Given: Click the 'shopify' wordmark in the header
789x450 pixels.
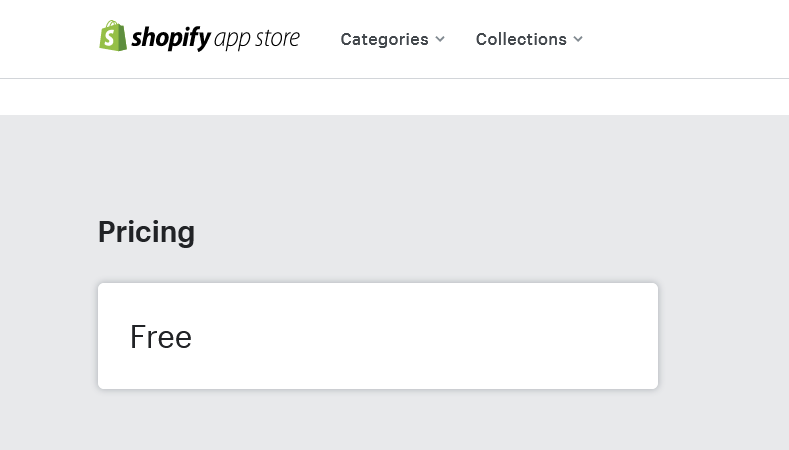Looking at the screenshot, I should point(170,38).
